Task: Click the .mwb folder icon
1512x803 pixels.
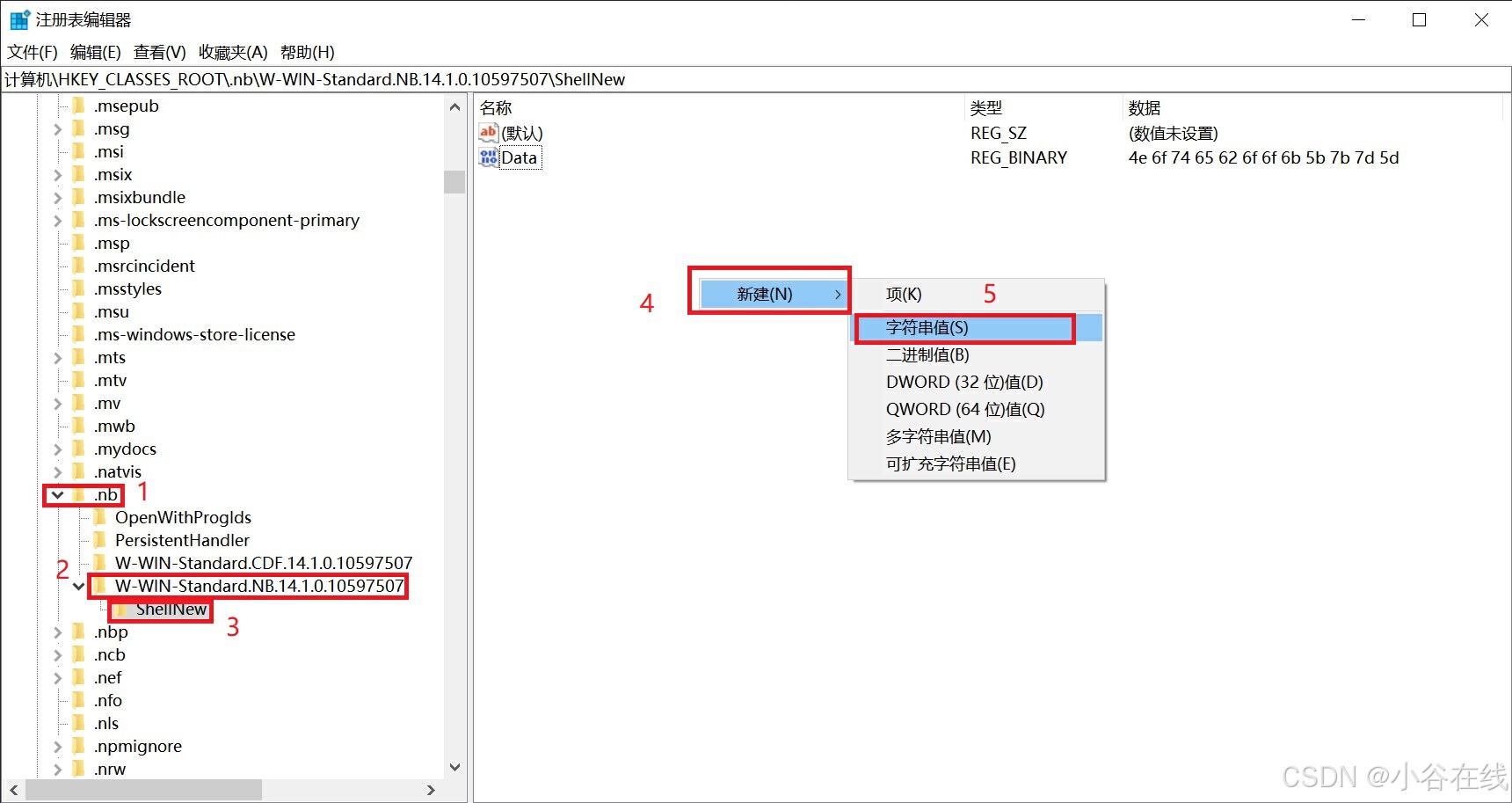Action: [x=79, y=426]
